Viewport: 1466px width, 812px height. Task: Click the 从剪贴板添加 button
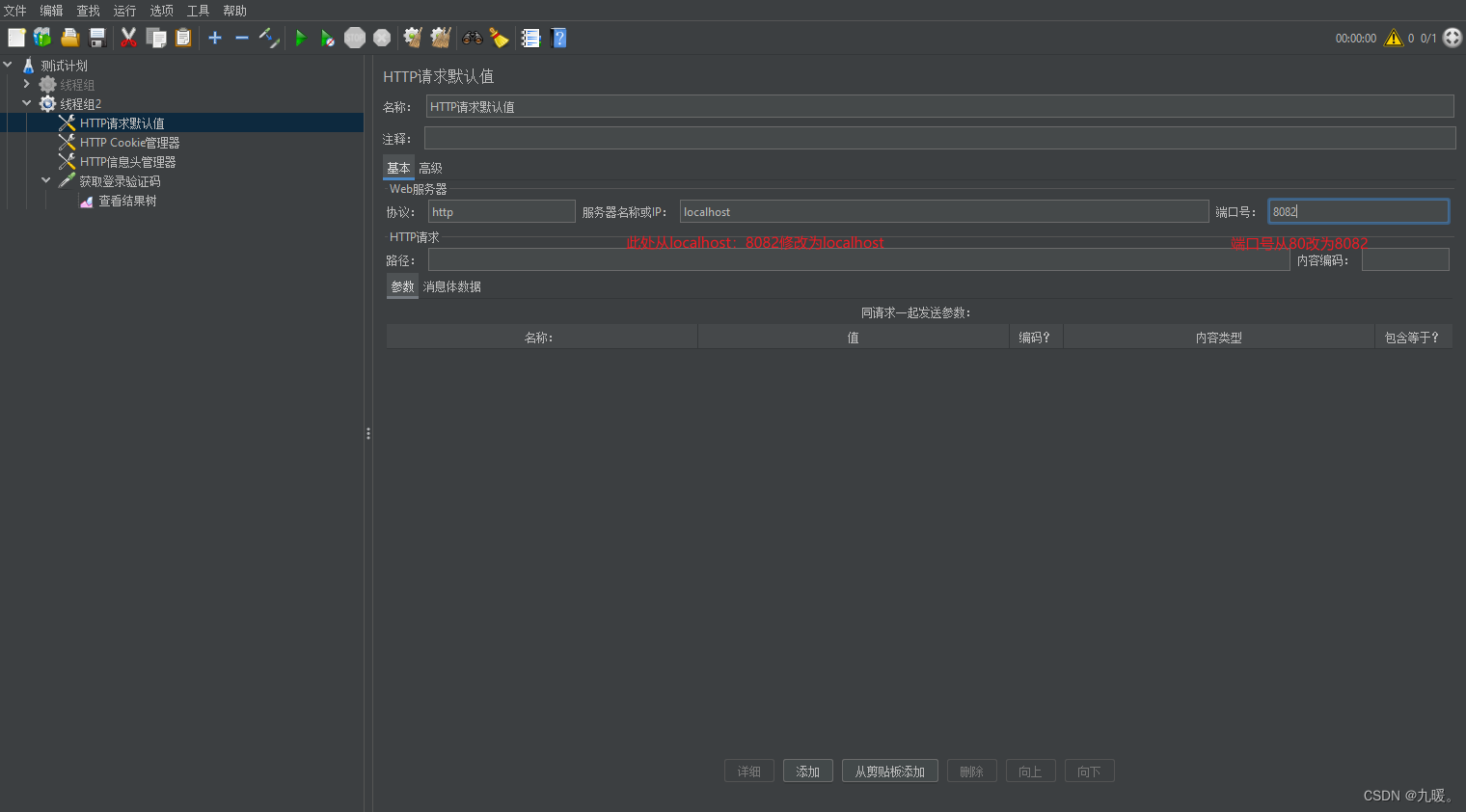point(889,771)
